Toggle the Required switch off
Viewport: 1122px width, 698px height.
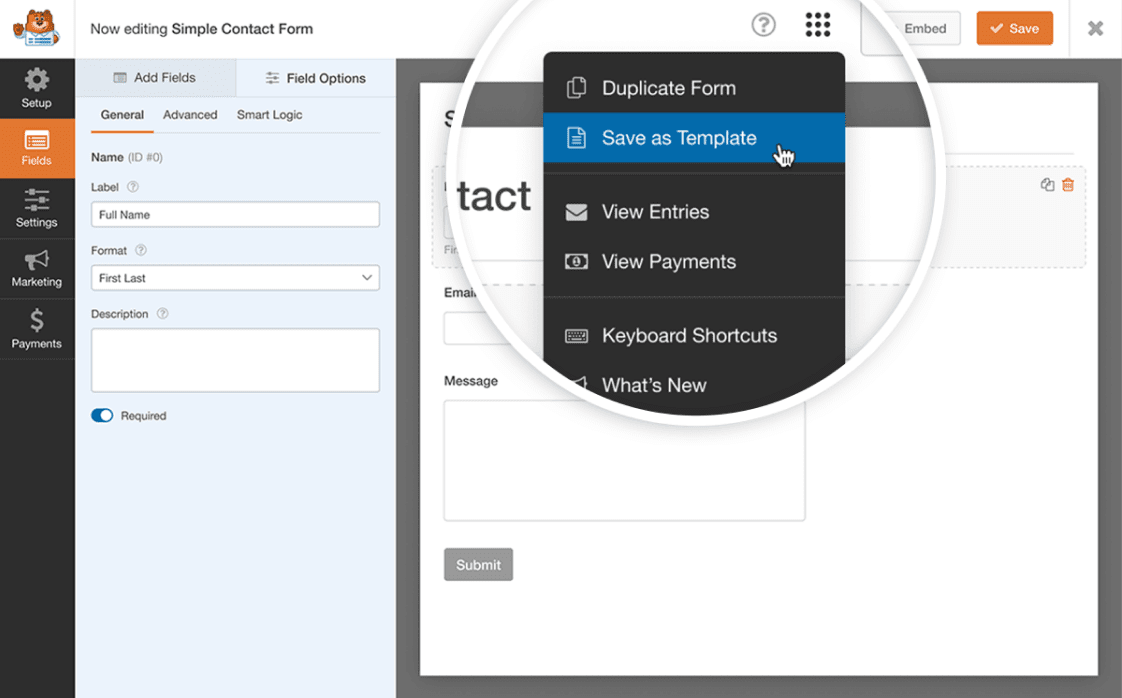point(102,416)
